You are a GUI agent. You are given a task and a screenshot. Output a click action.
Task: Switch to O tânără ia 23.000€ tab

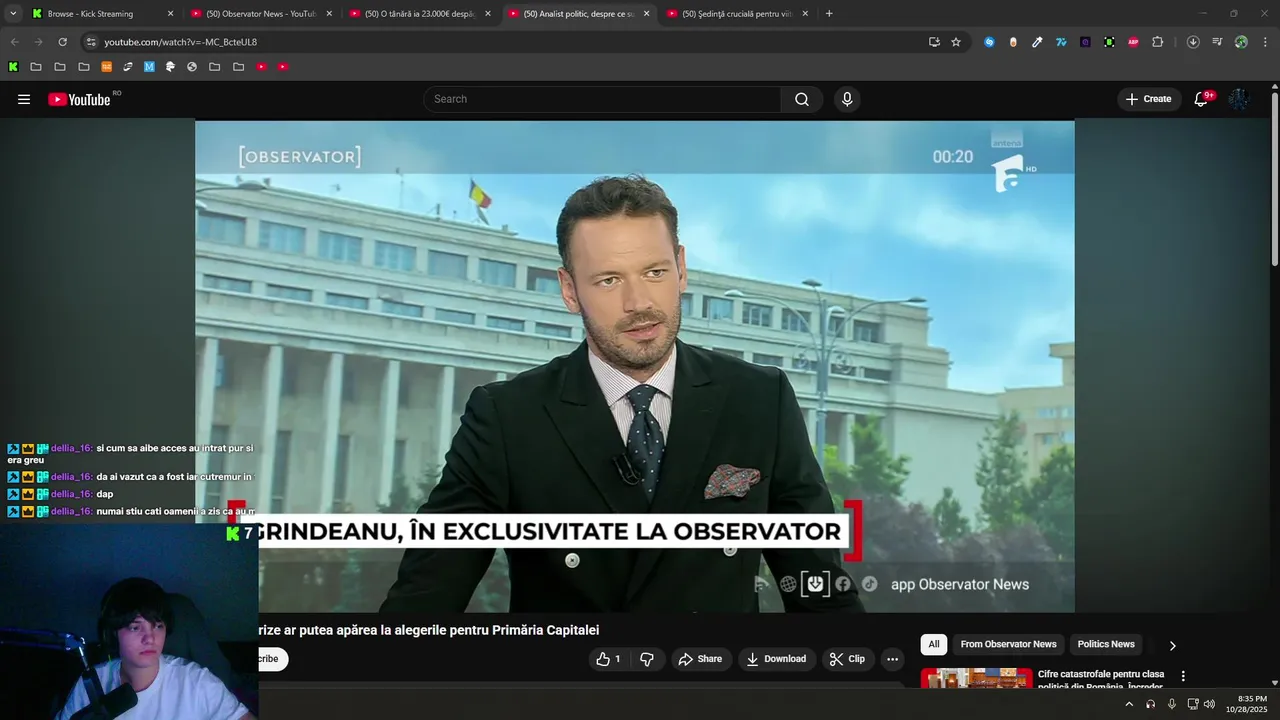tap(419, 14)
